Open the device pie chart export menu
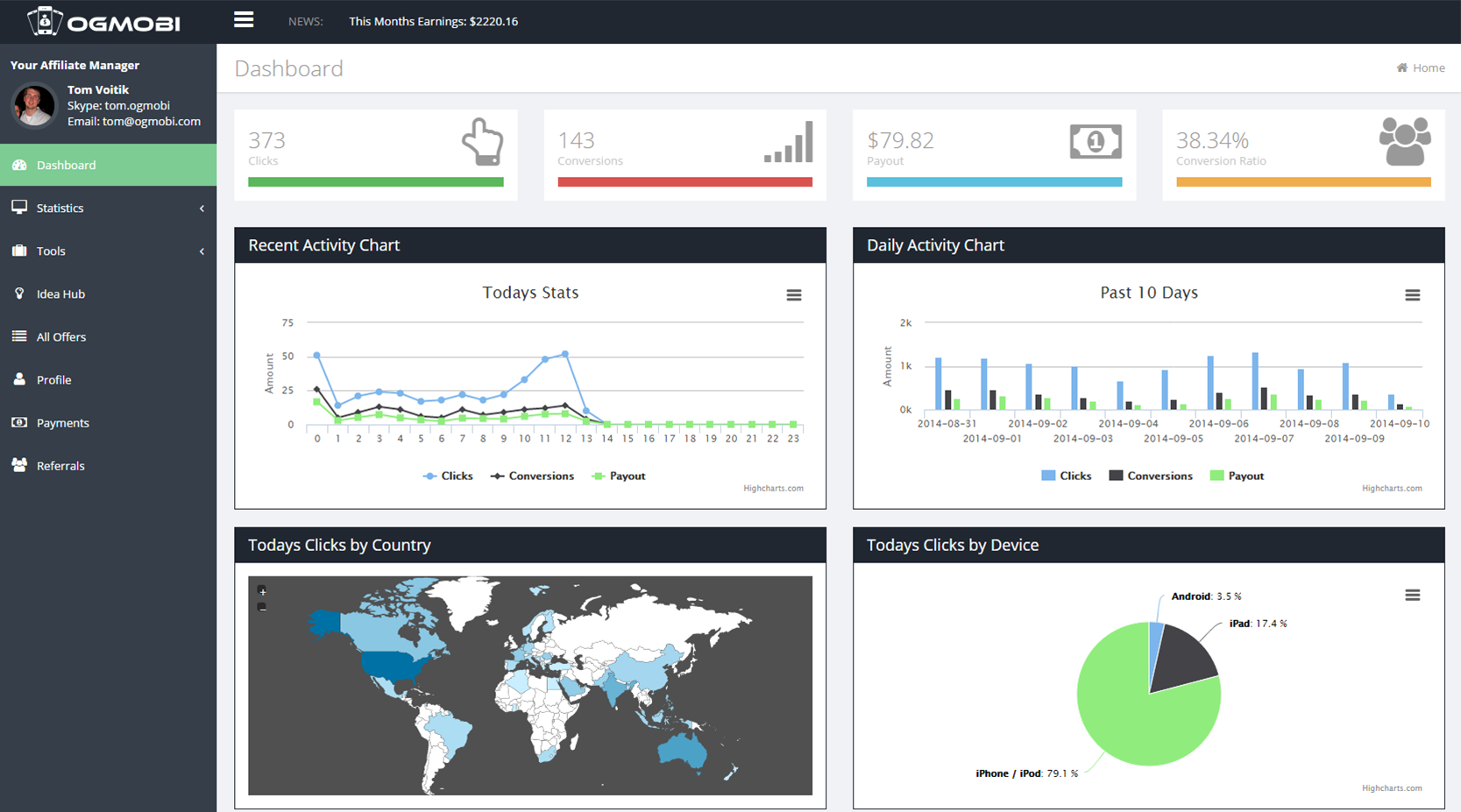This screenshot has height=812, width=1461. [x=1412, y=595]
